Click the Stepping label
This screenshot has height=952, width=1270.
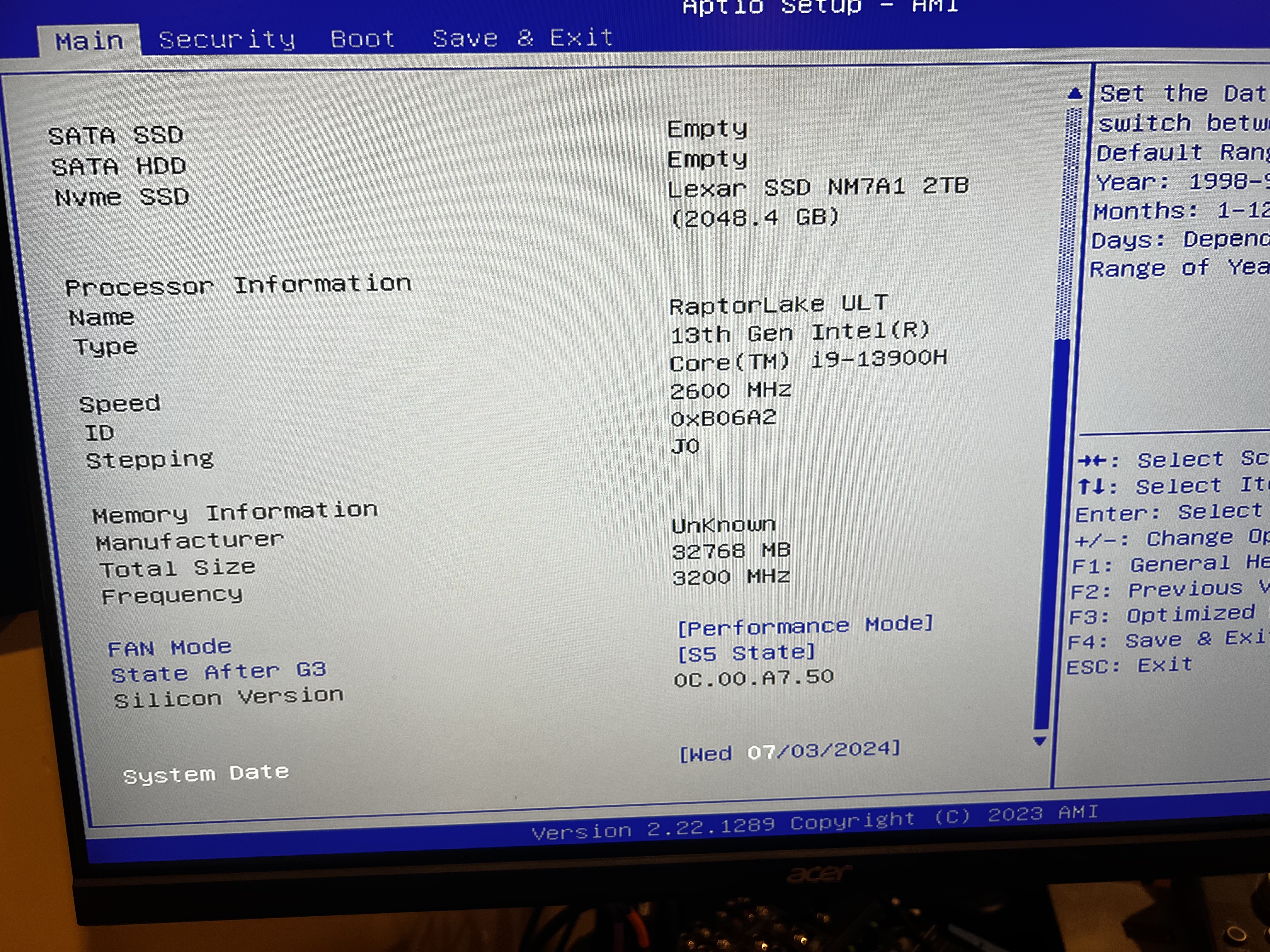click(x=149, y=460)
